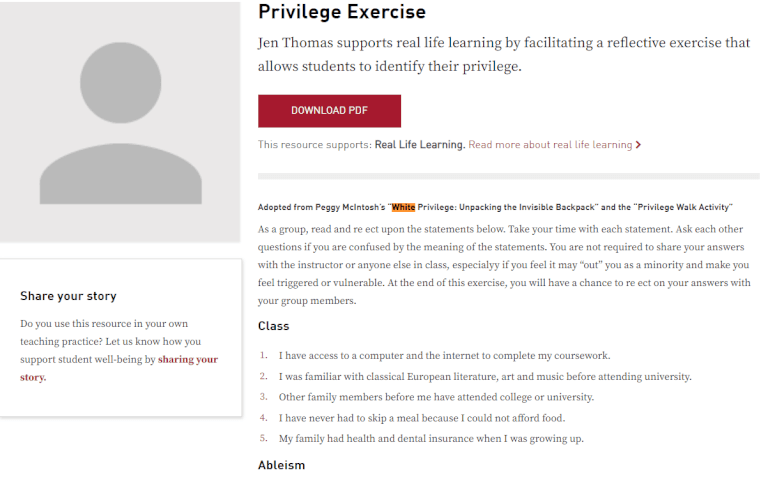The height and width of the screenshot is (477, 768).
Task: Open Read more about real life learning link
Action: coord(550,145)
